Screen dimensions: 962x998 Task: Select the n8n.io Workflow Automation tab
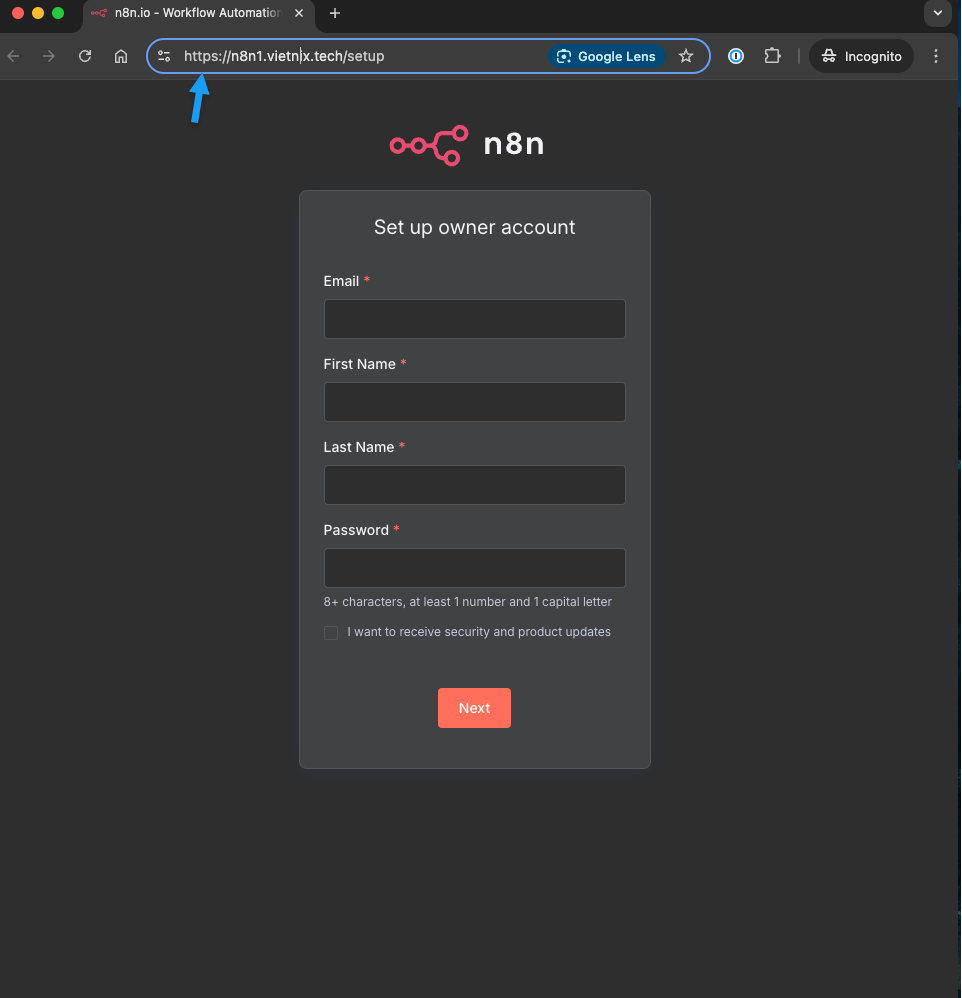(199, 14)
